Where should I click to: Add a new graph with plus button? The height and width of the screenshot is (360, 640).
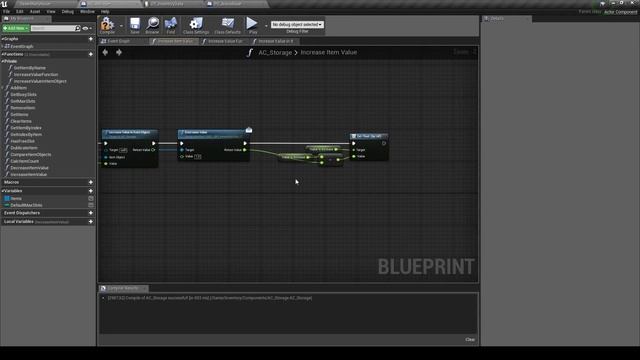91,39
